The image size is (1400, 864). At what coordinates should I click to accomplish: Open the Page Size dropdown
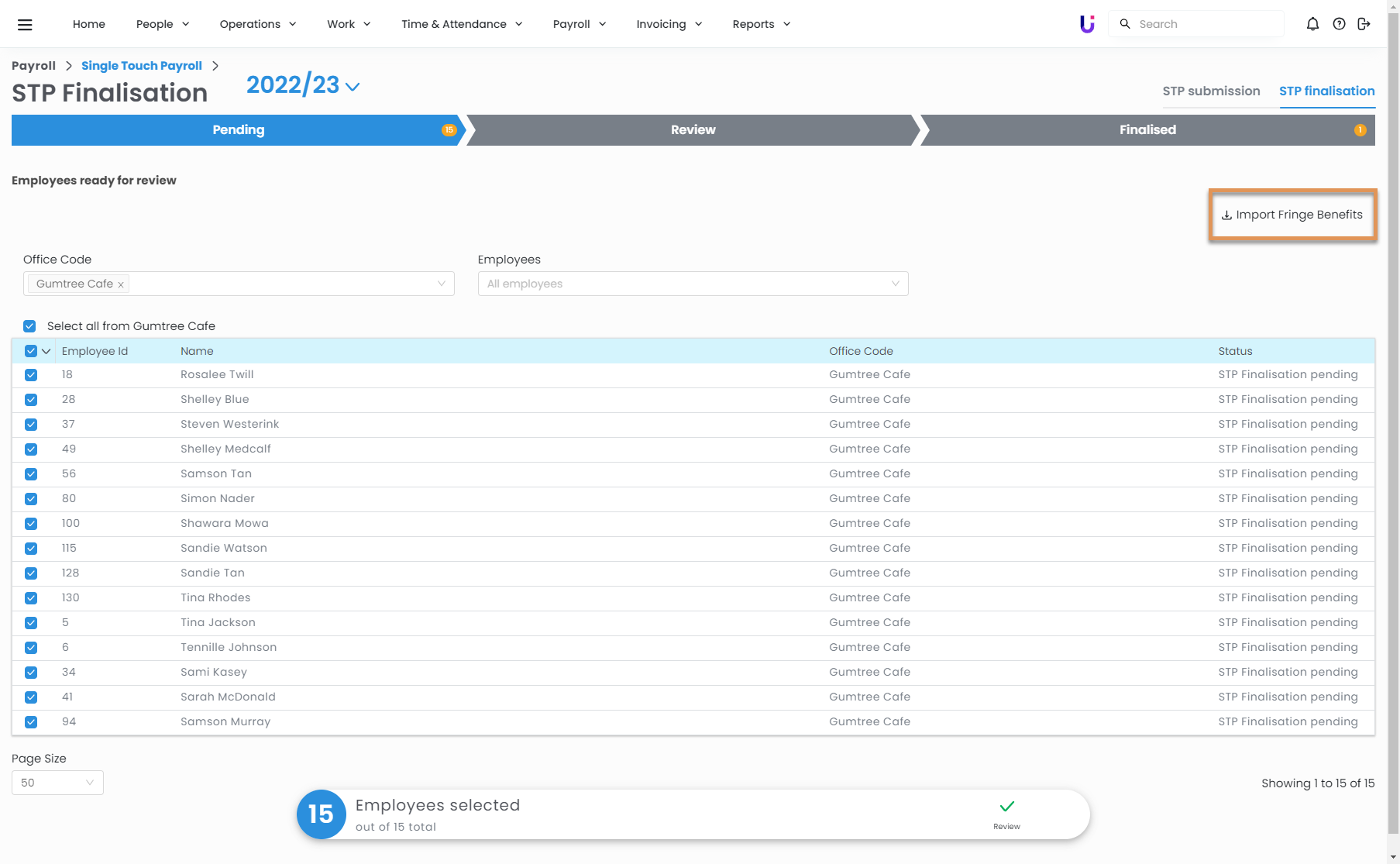click(57, 783)
